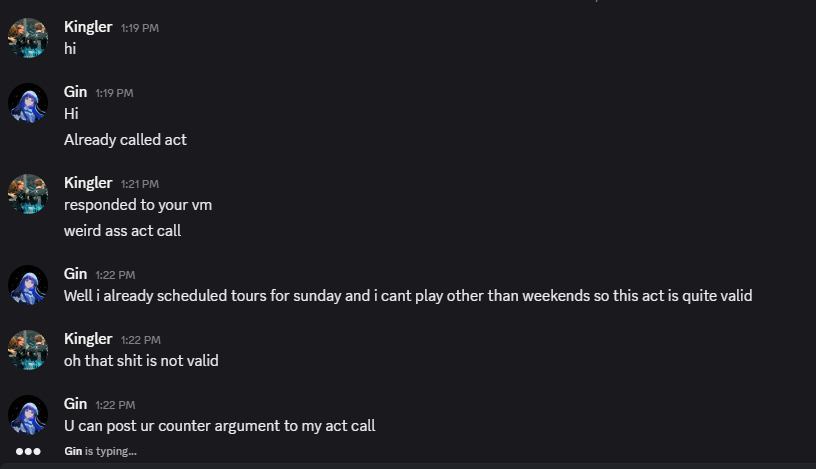Screen dimensions: 816x469
Task: Click Gin's username at the 1:19 PM message
Action: click(x=75, y=92)
